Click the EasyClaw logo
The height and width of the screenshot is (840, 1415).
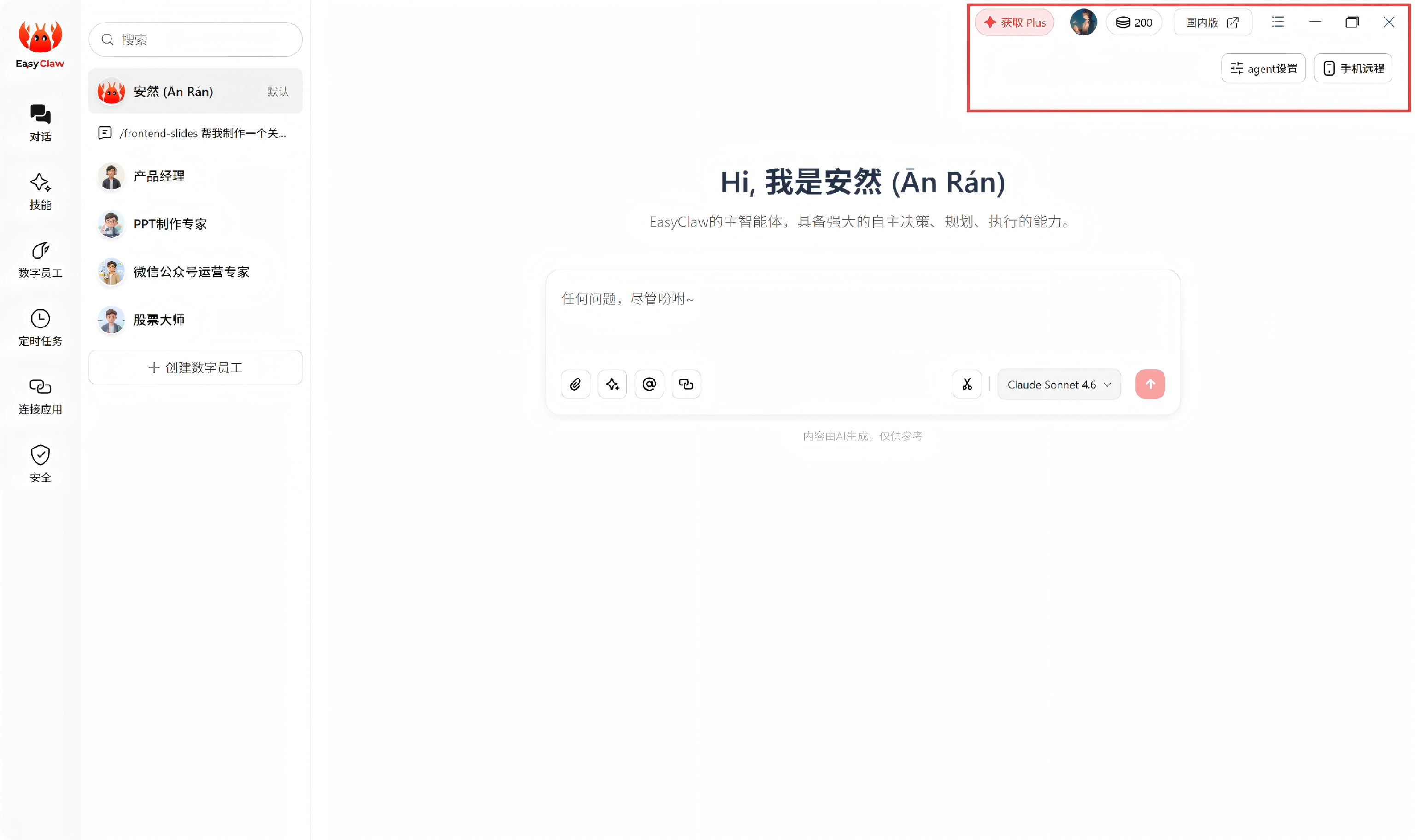(40, 45)
